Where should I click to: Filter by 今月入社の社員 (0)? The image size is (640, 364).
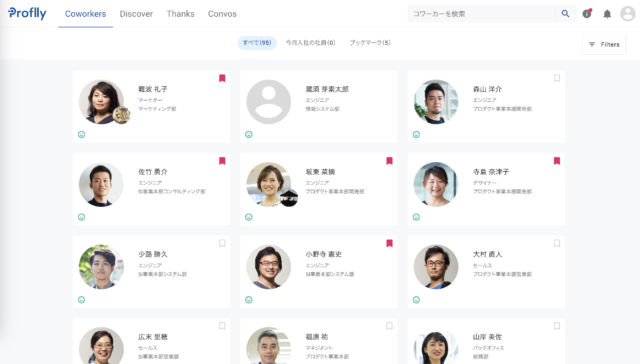point(311,43)
